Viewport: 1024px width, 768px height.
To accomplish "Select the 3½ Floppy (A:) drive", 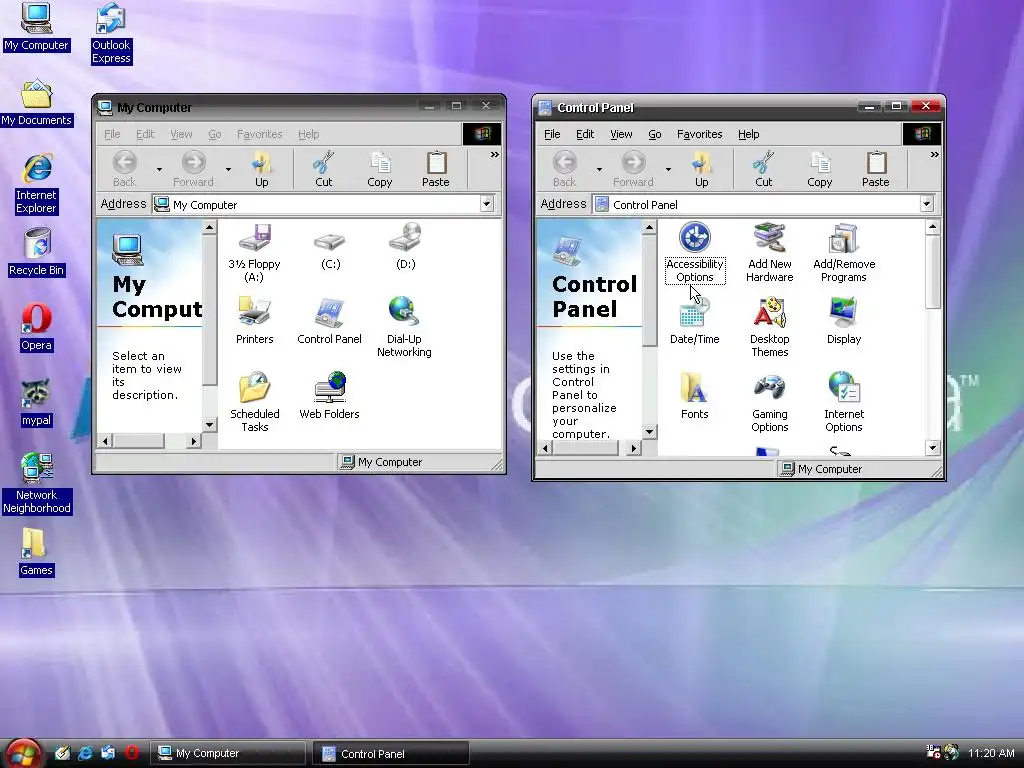I will coord(254,253).
